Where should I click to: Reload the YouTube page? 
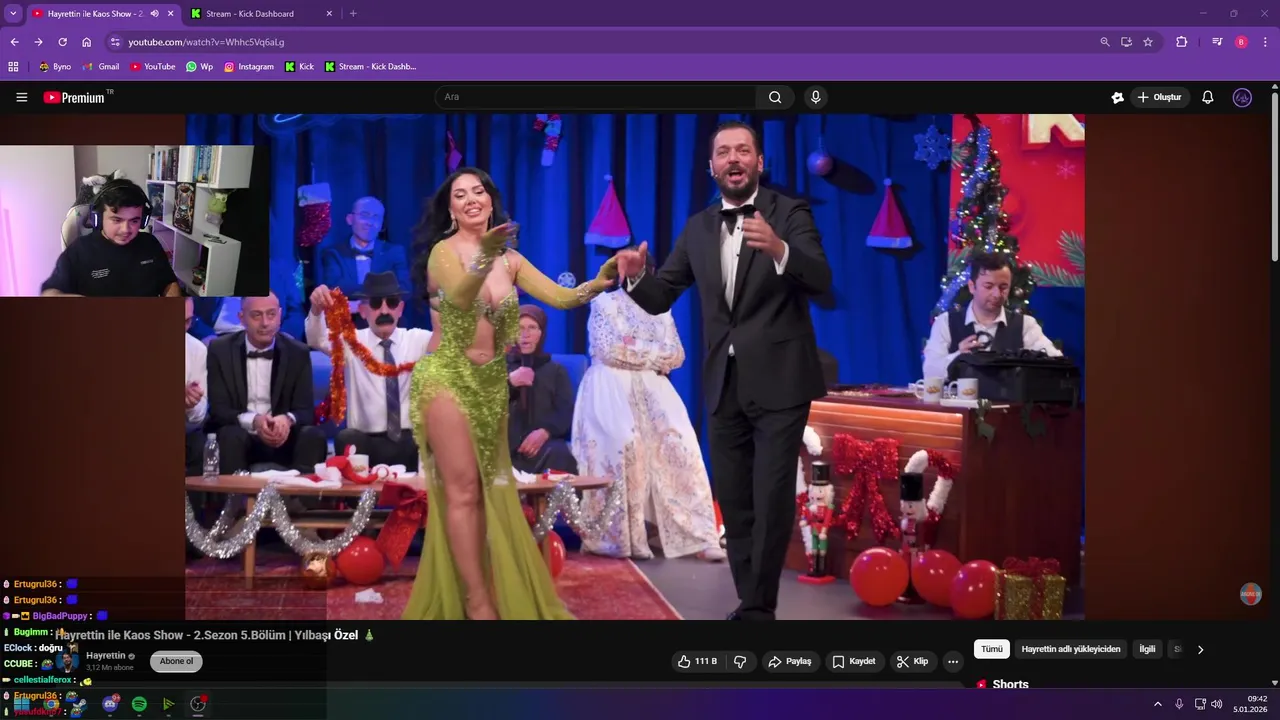click(62, 42)
